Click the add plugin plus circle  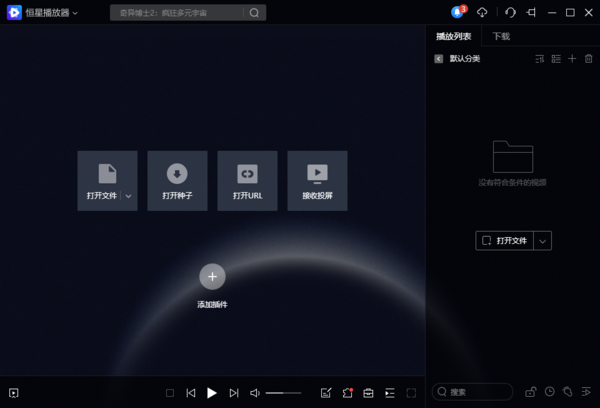(x=212, y=276)
